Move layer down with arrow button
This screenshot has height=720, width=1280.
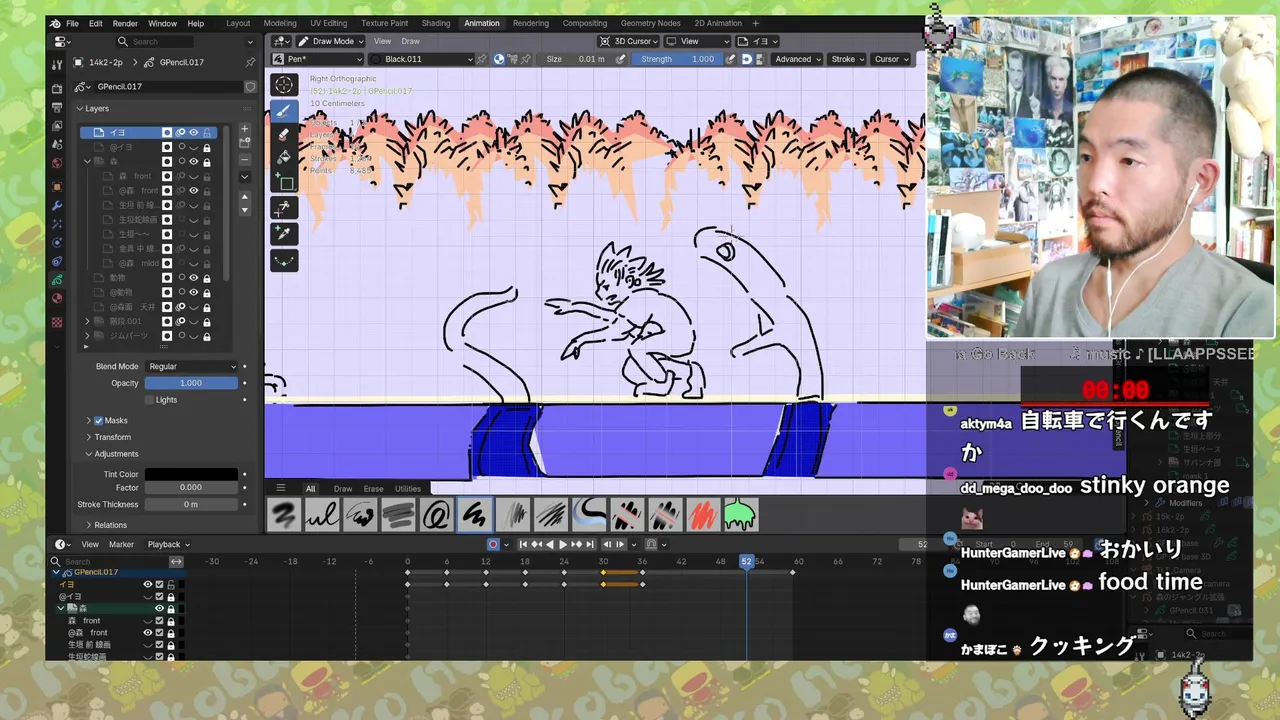[x=244, y=210]
